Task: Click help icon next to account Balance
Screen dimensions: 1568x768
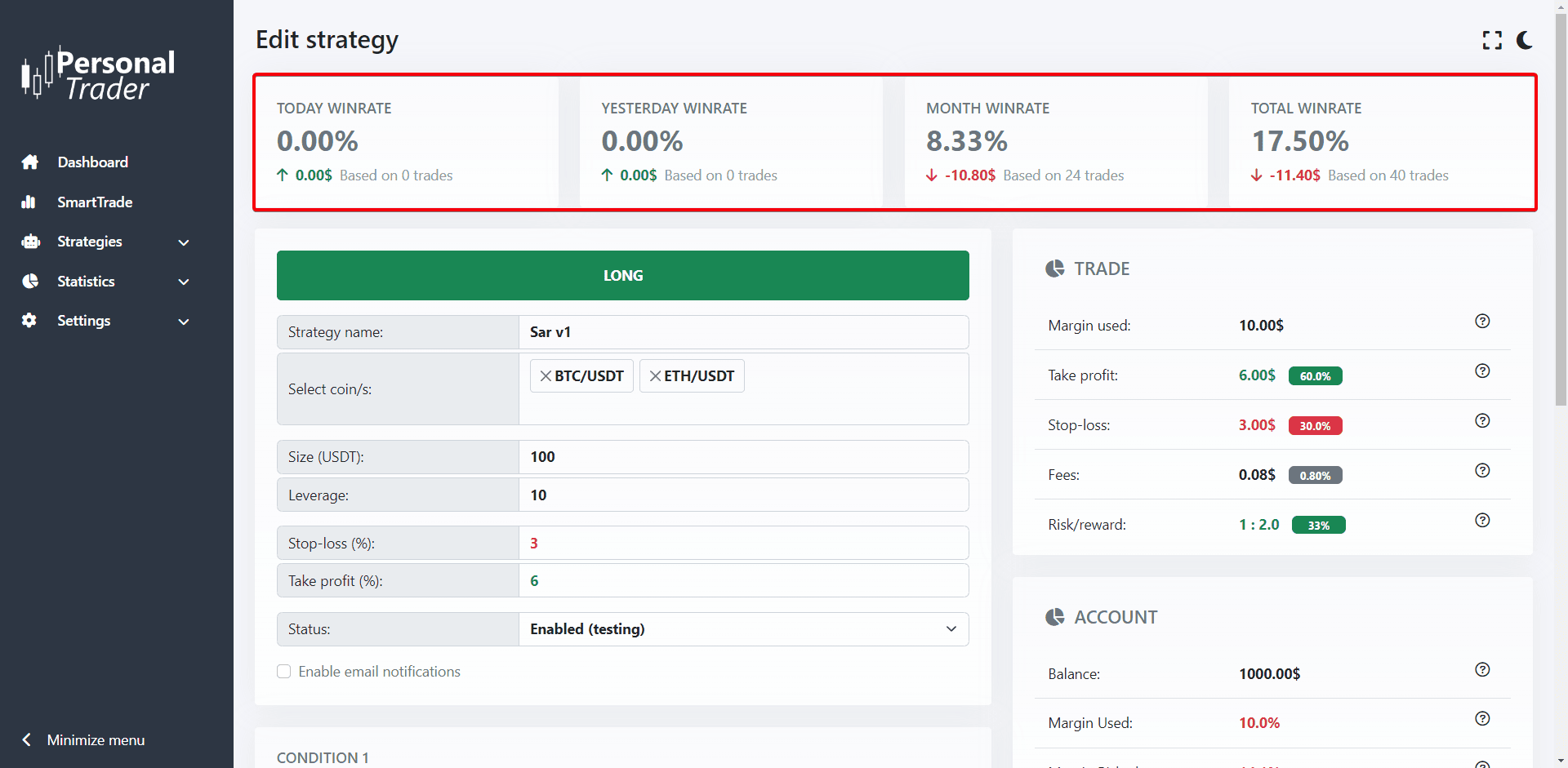Action: pos(1482,670)
